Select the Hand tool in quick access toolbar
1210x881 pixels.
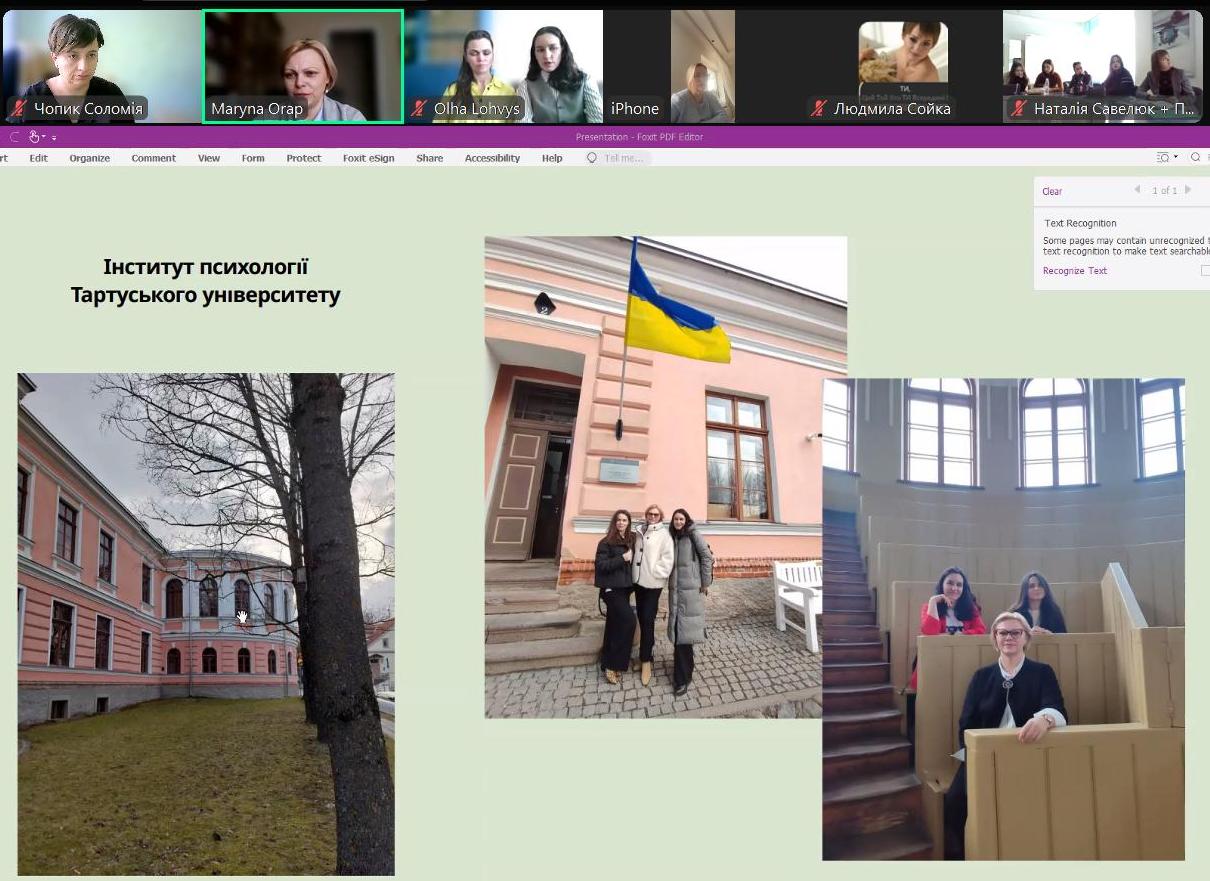[x=35, y=137]
